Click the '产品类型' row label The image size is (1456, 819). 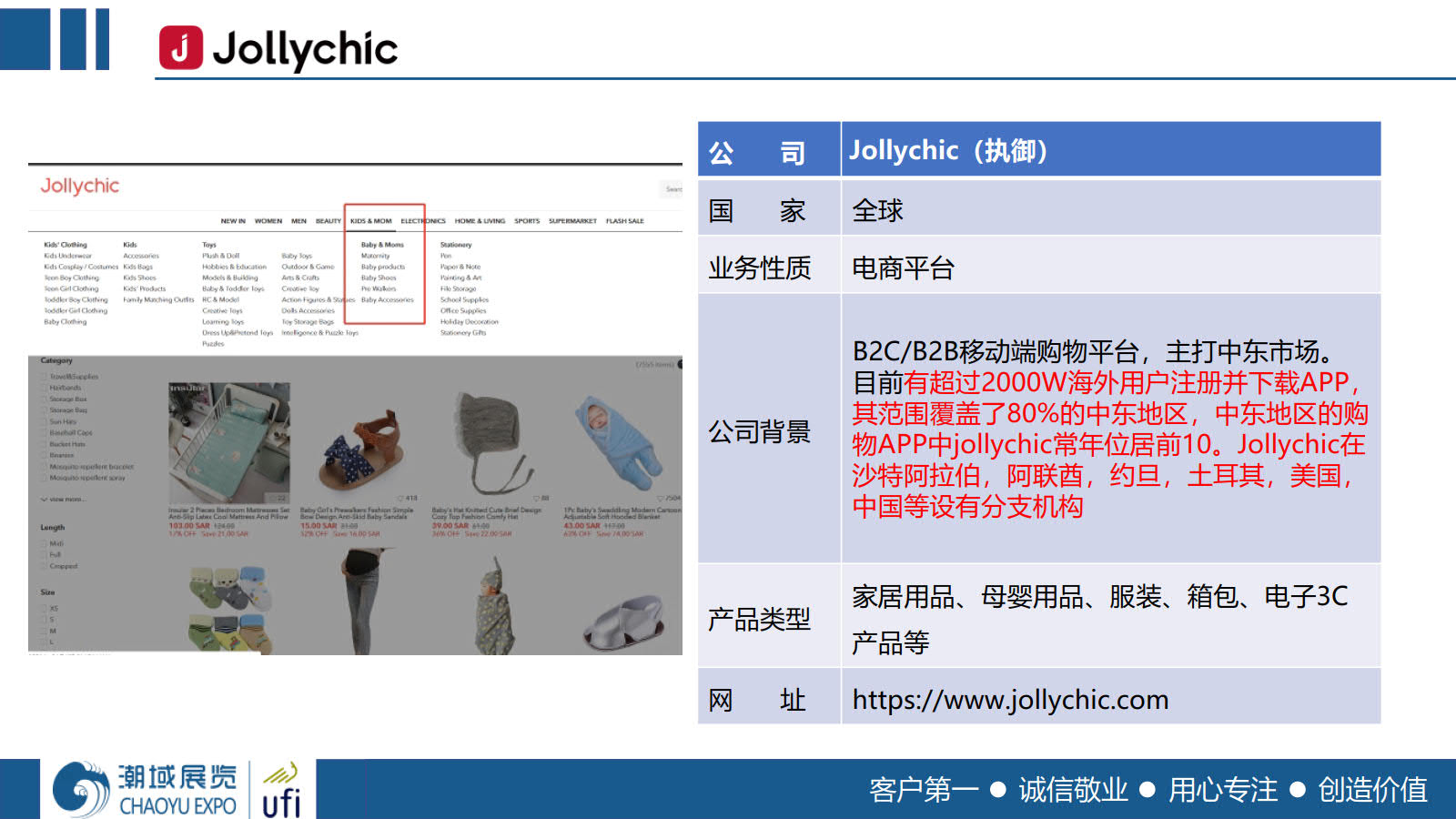759,619
